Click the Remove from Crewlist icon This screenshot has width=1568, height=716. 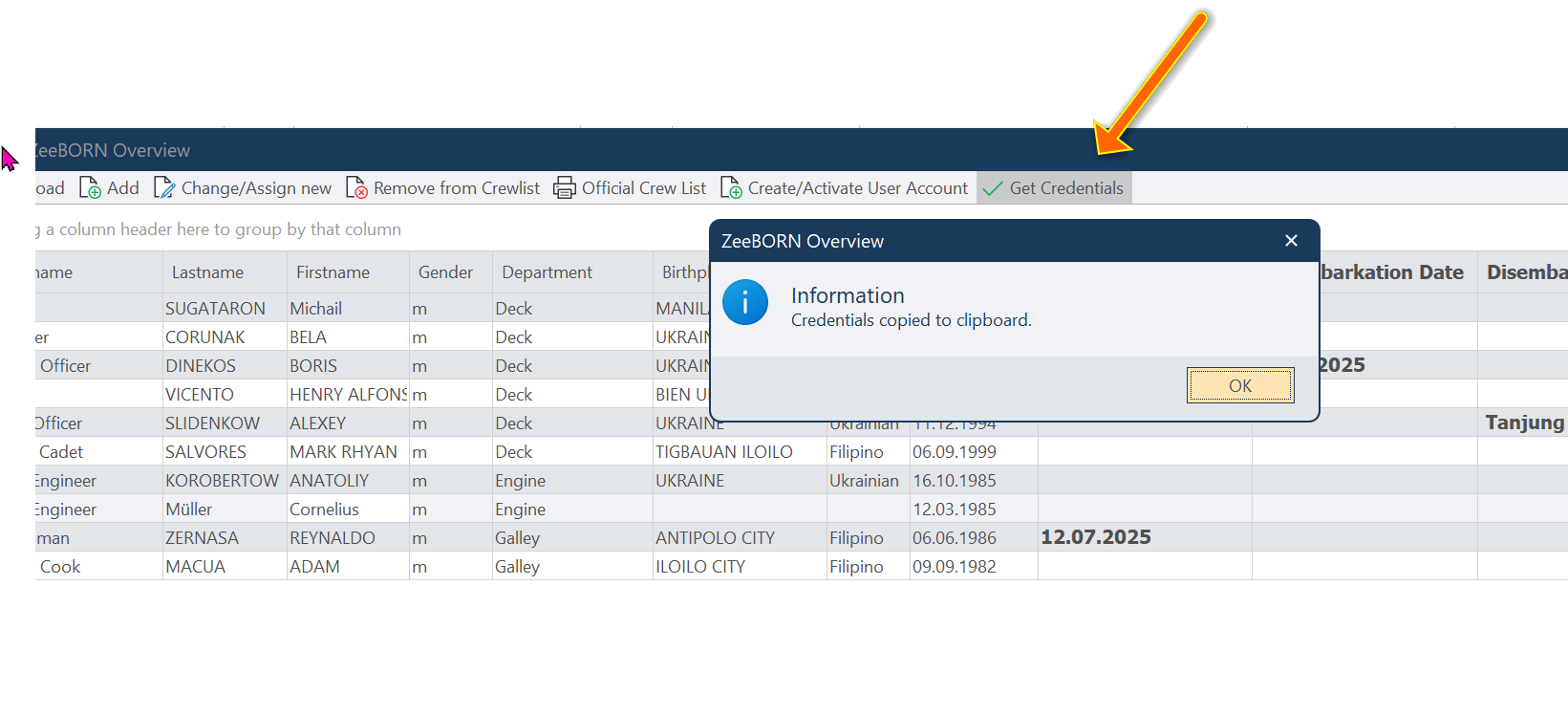(x=356, y=188)
